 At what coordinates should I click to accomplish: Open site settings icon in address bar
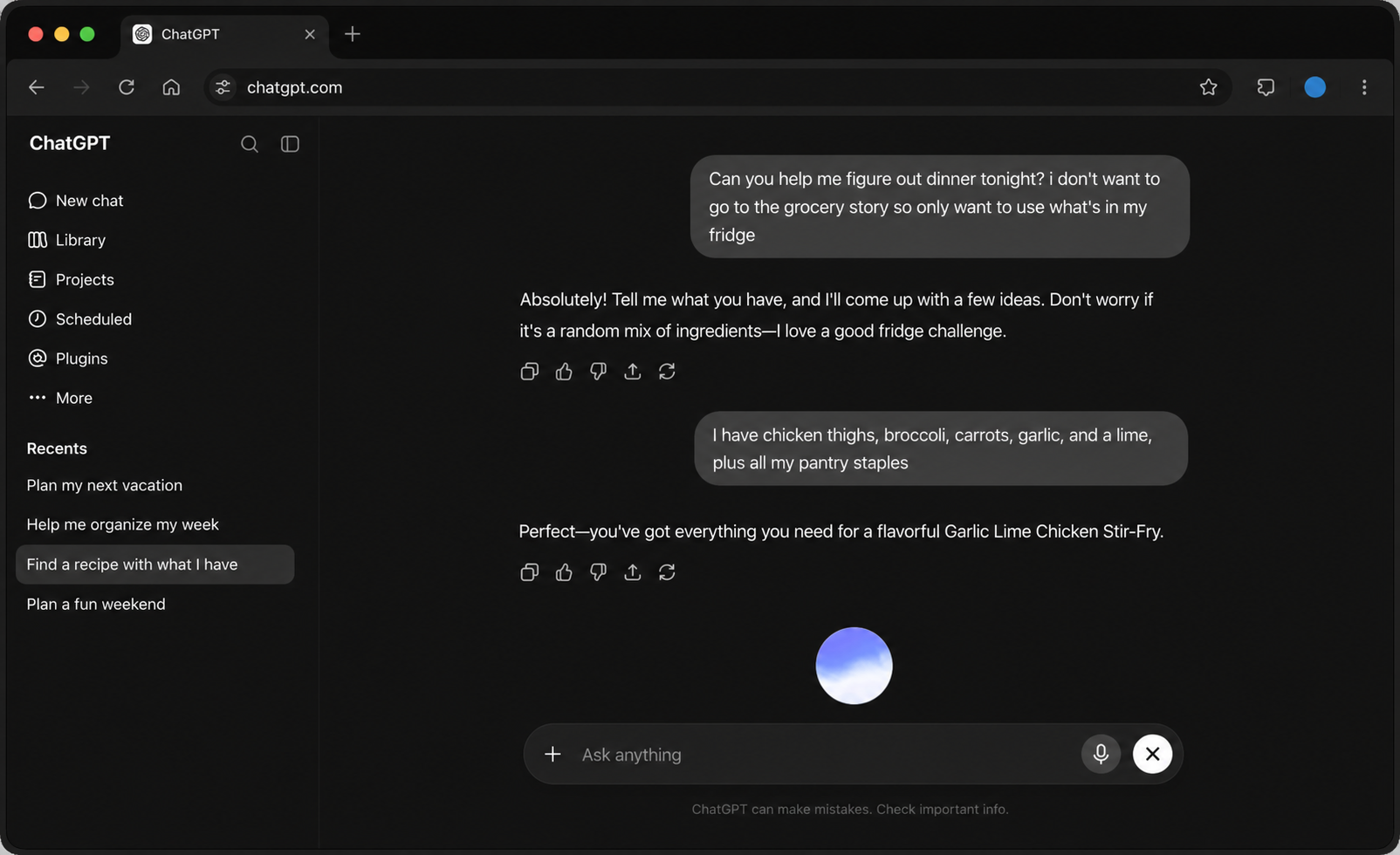coord(223,87)
